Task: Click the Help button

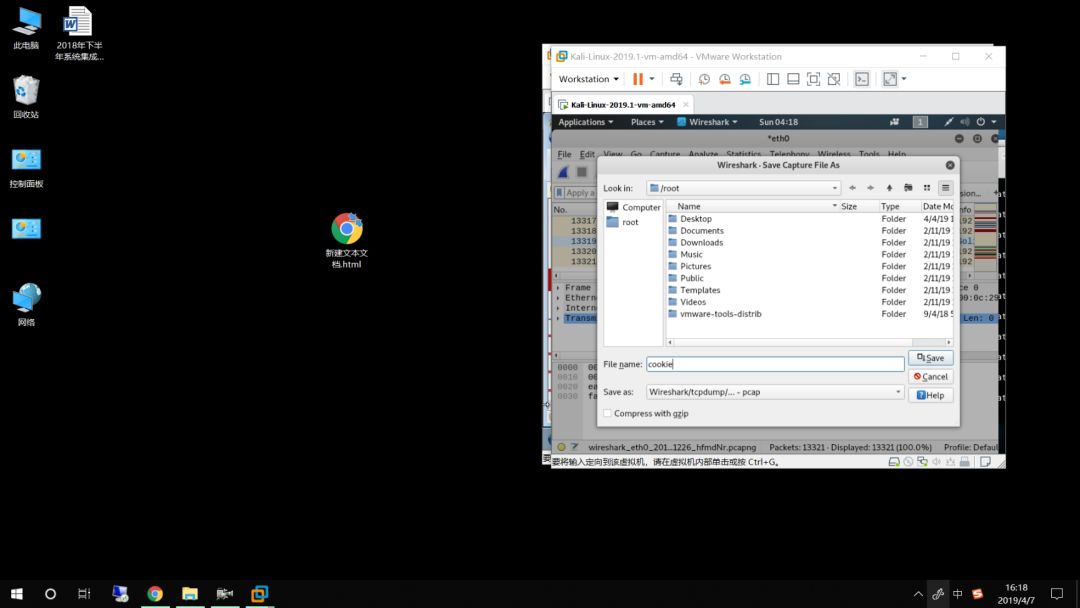Action: [x=930, y=394]
